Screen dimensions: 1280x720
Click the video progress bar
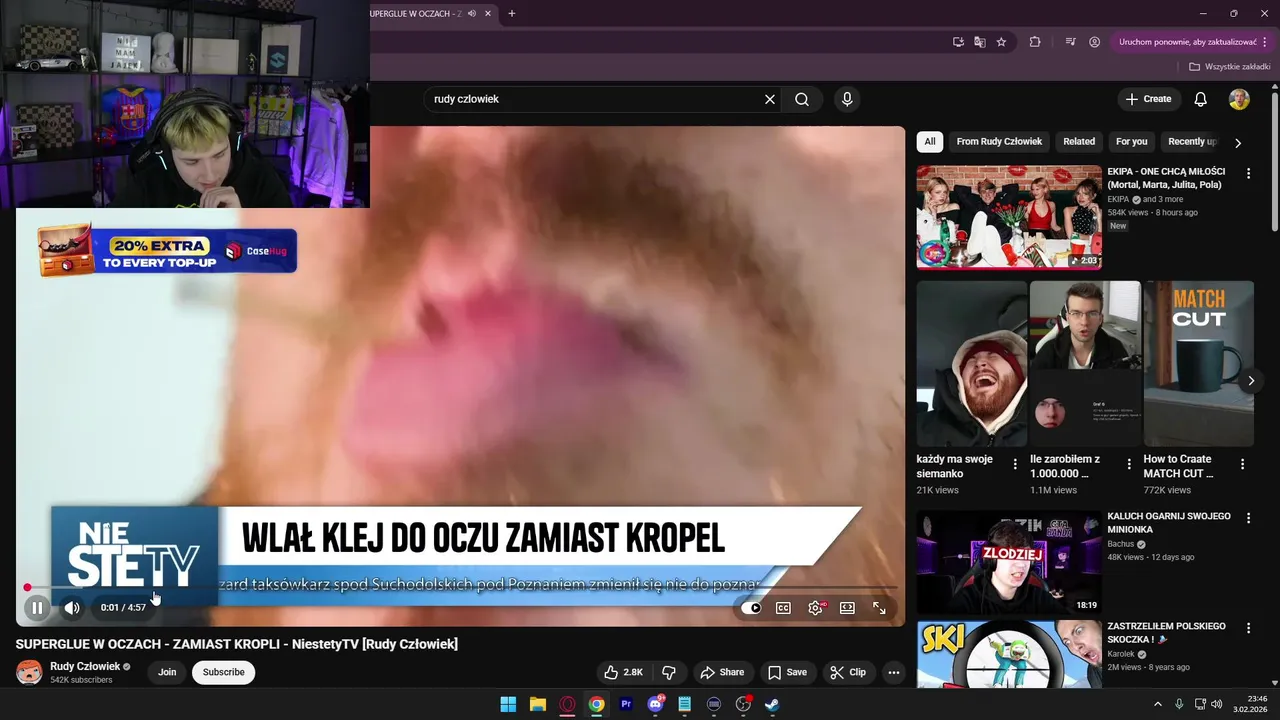point(460,588)
